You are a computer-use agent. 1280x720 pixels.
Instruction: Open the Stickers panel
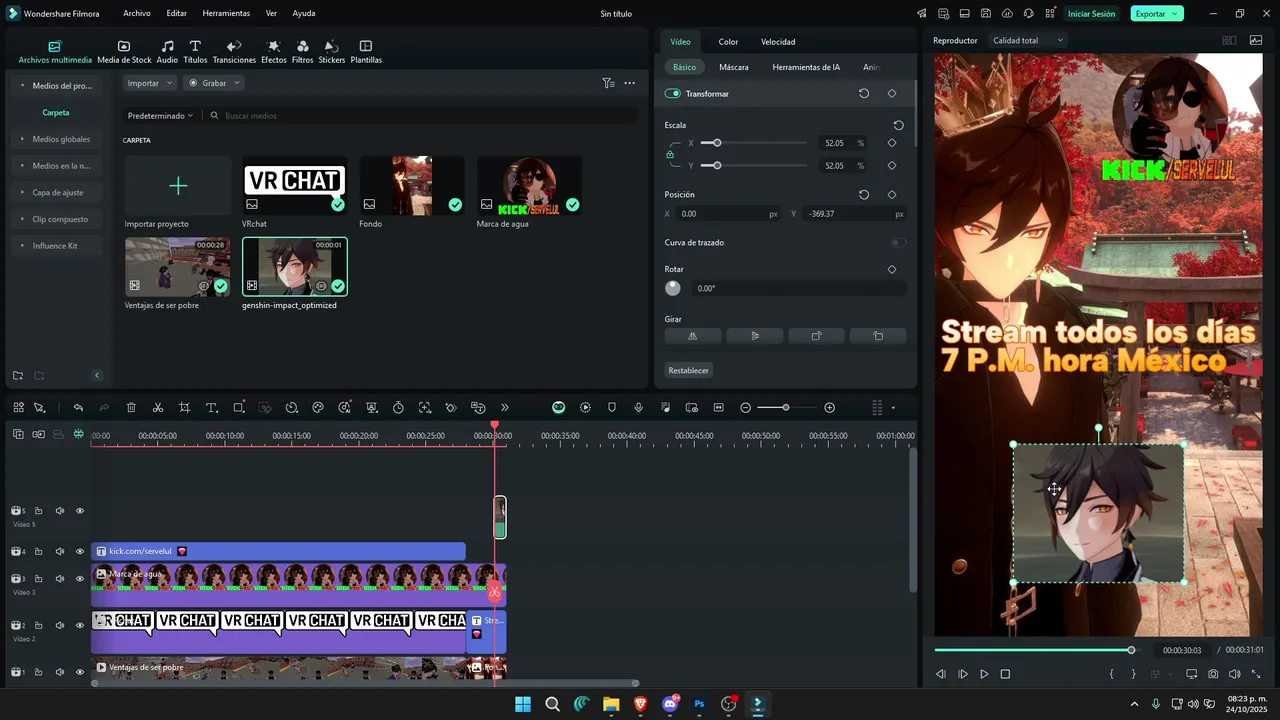point(332,52)
